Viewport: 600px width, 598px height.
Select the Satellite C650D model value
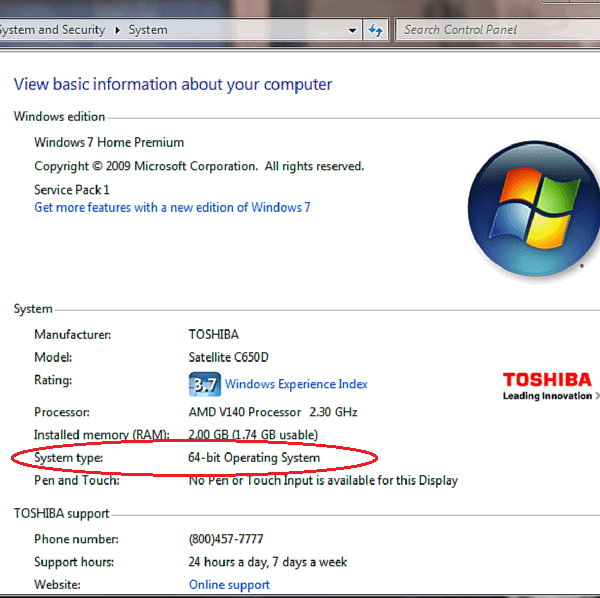(x=228, y=357)
